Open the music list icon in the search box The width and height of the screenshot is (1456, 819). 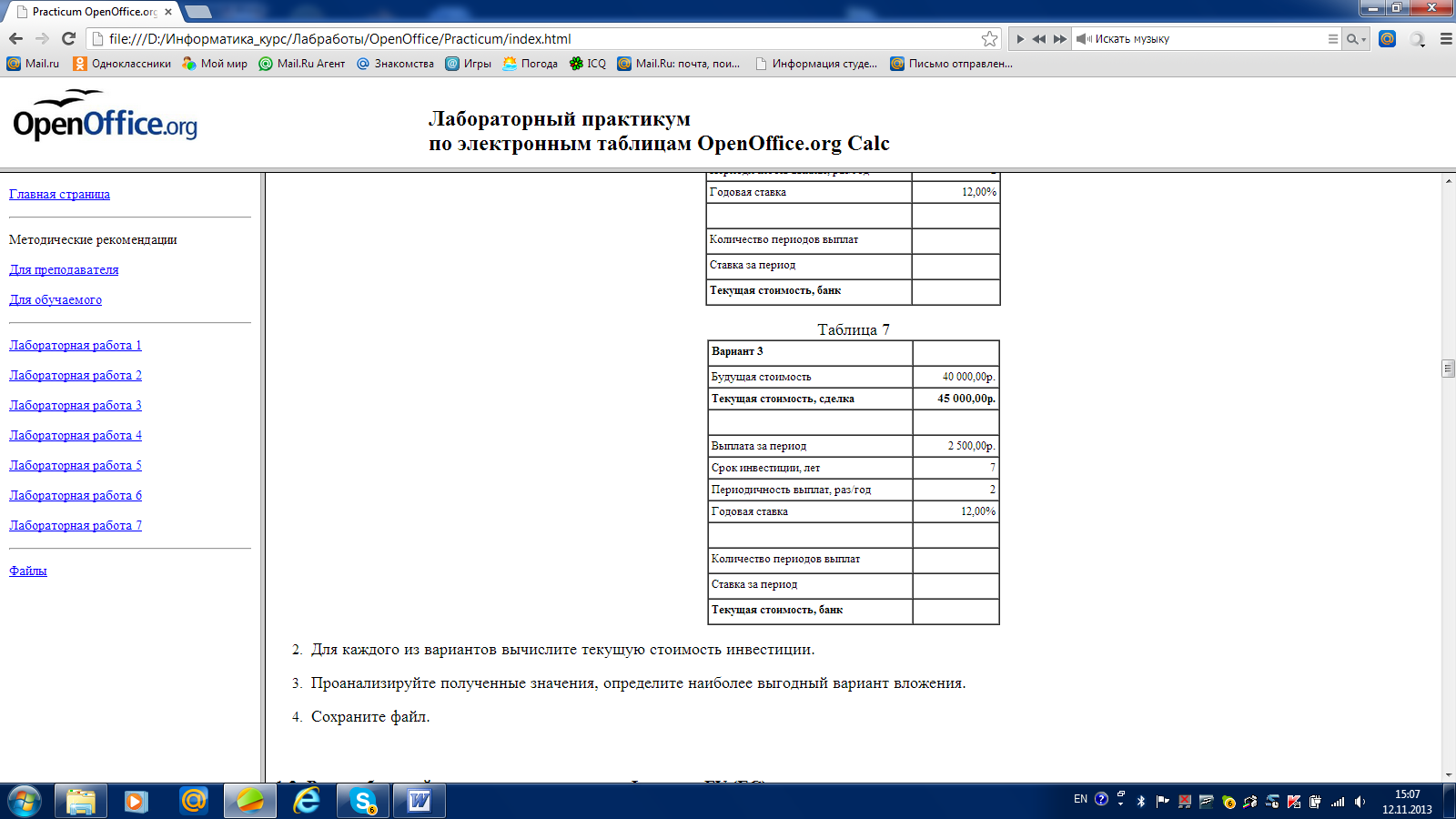pos(1332,39)
